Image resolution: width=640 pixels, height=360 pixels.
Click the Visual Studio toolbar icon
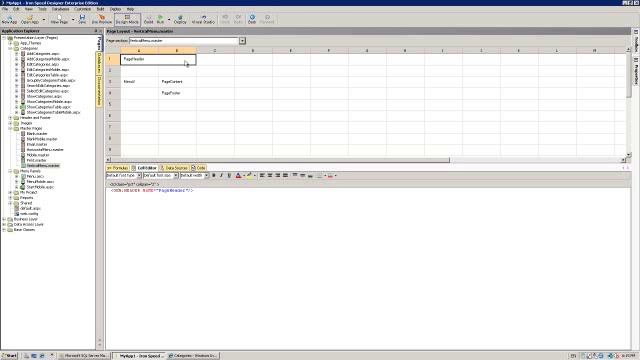point(203,19)
